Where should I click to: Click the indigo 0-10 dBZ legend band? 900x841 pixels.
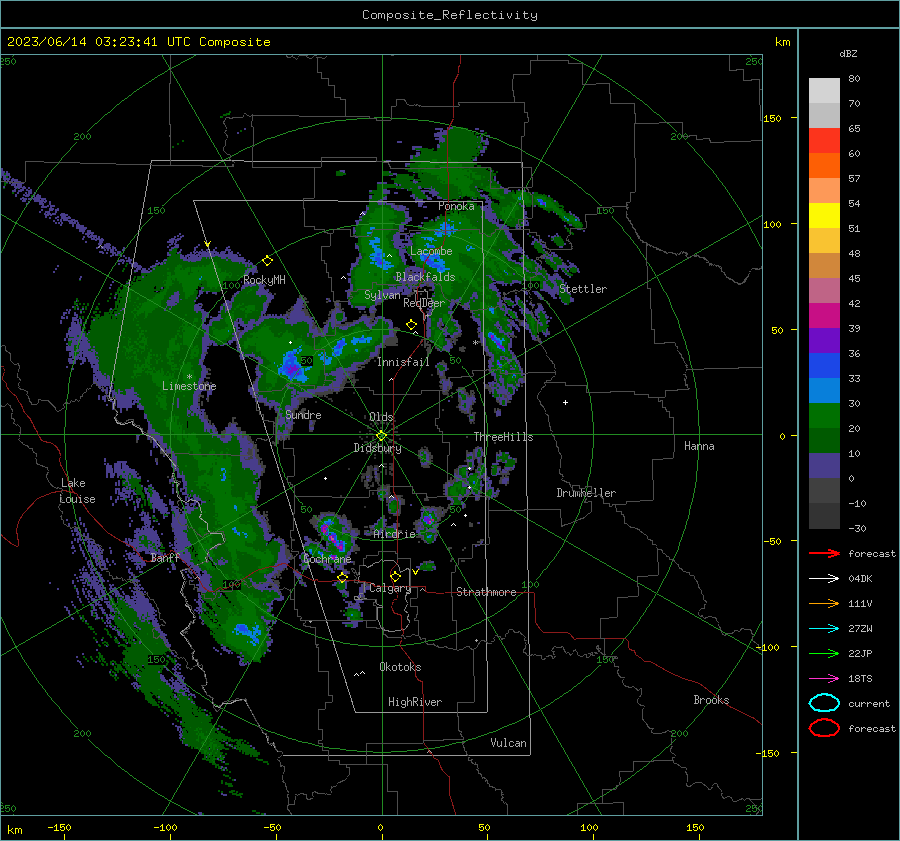point(824,466)
